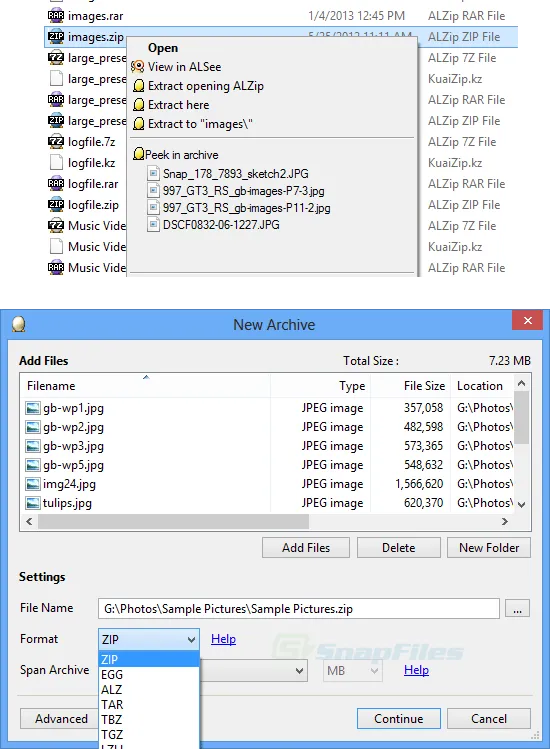Select the logfile.kz file name
Image resolution: width=550 pixels, height=749 pixels.
click(x=91, y=163)
